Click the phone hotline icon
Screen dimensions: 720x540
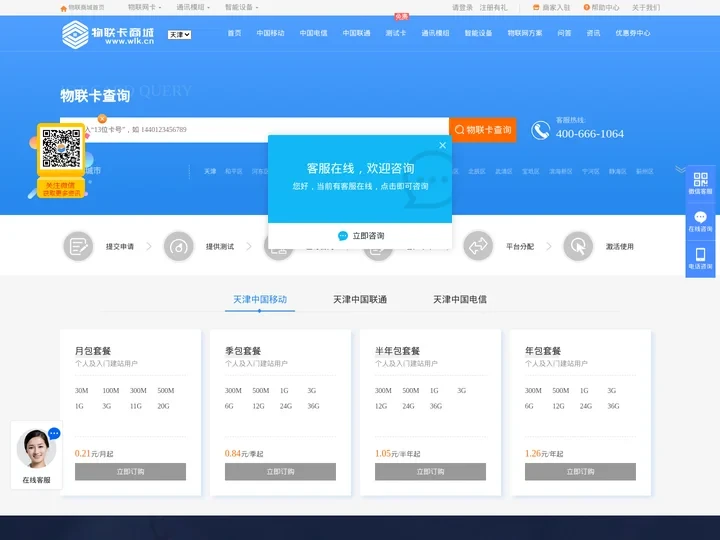pos(540,130)
